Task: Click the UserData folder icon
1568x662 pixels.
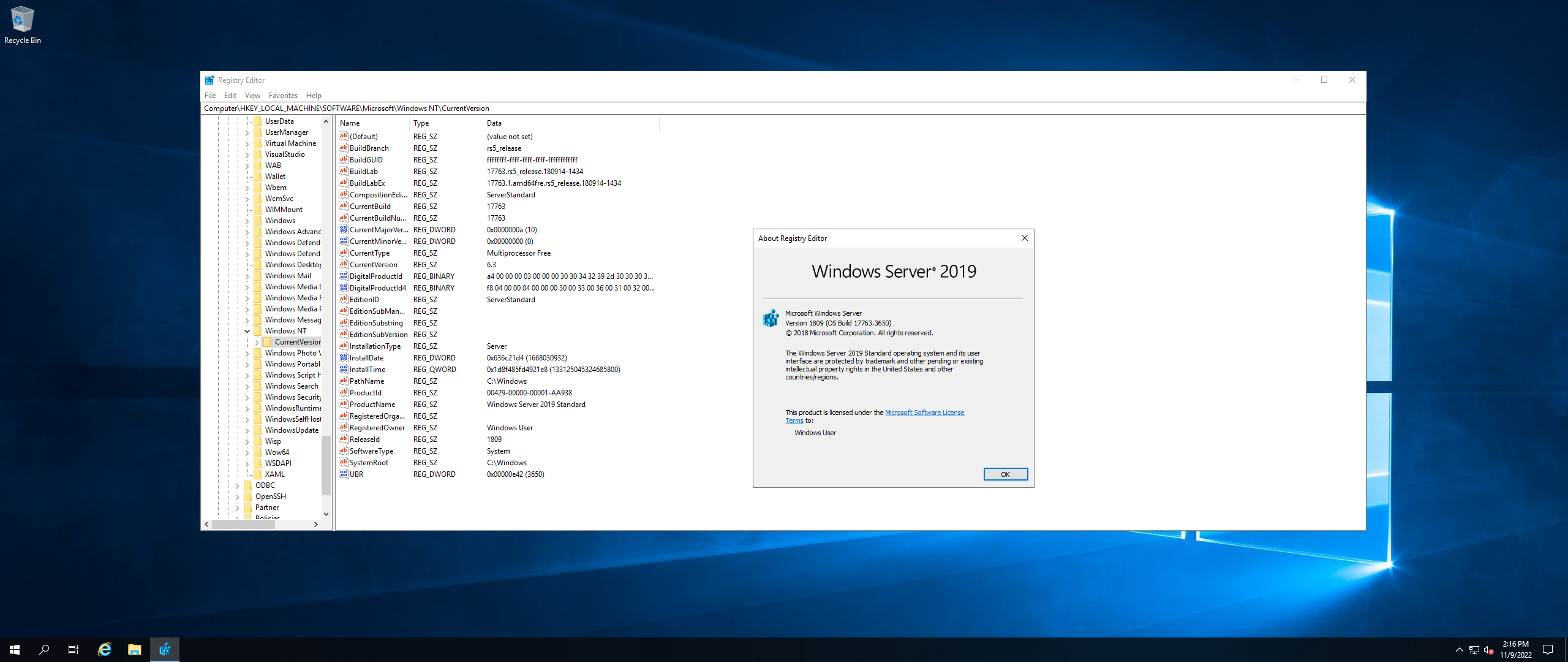Action: click(x=258, y=121)
